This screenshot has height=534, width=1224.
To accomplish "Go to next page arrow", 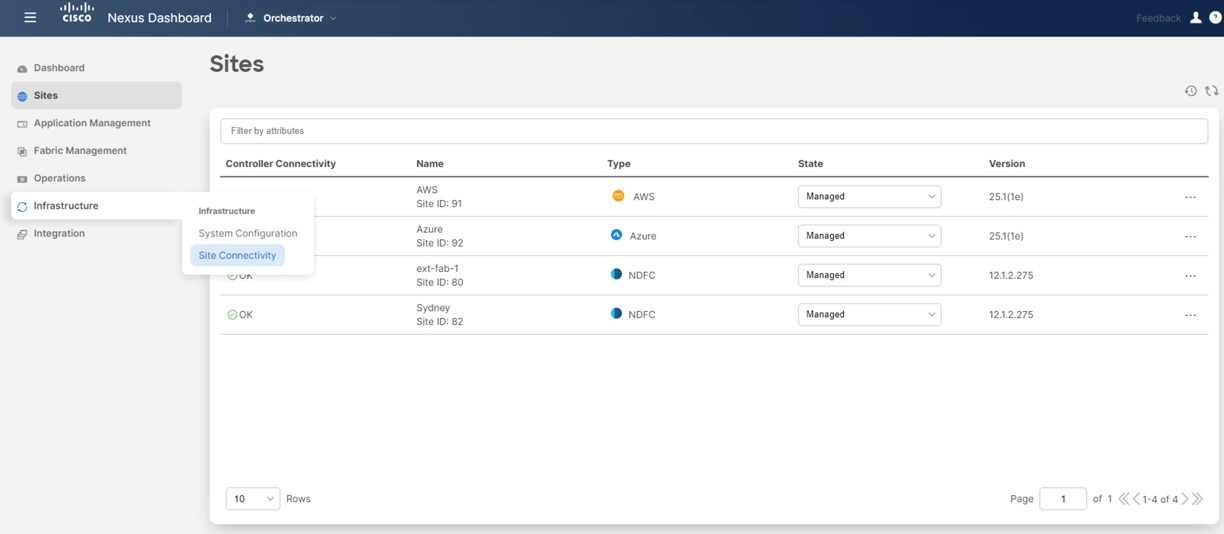I will pyautogui.click(x=1185, y=499).
